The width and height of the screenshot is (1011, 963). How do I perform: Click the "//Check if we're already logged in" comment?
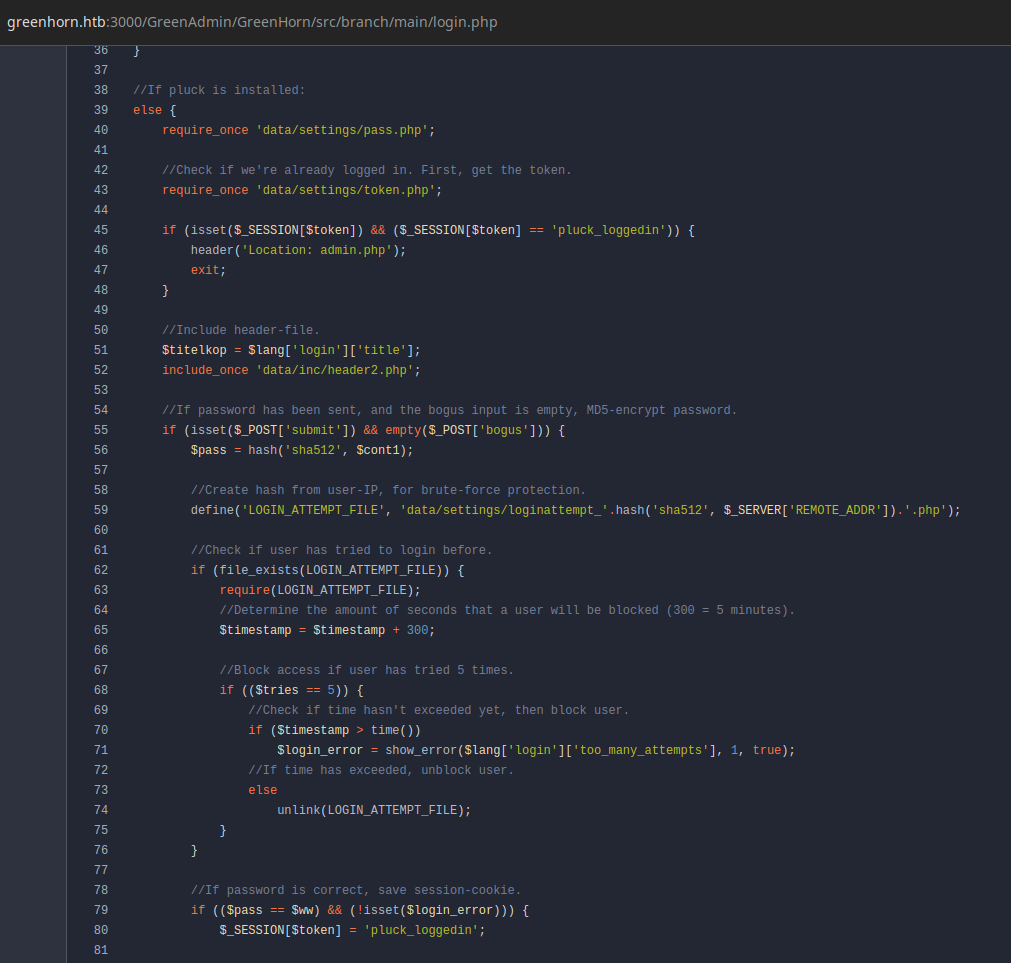367,170
